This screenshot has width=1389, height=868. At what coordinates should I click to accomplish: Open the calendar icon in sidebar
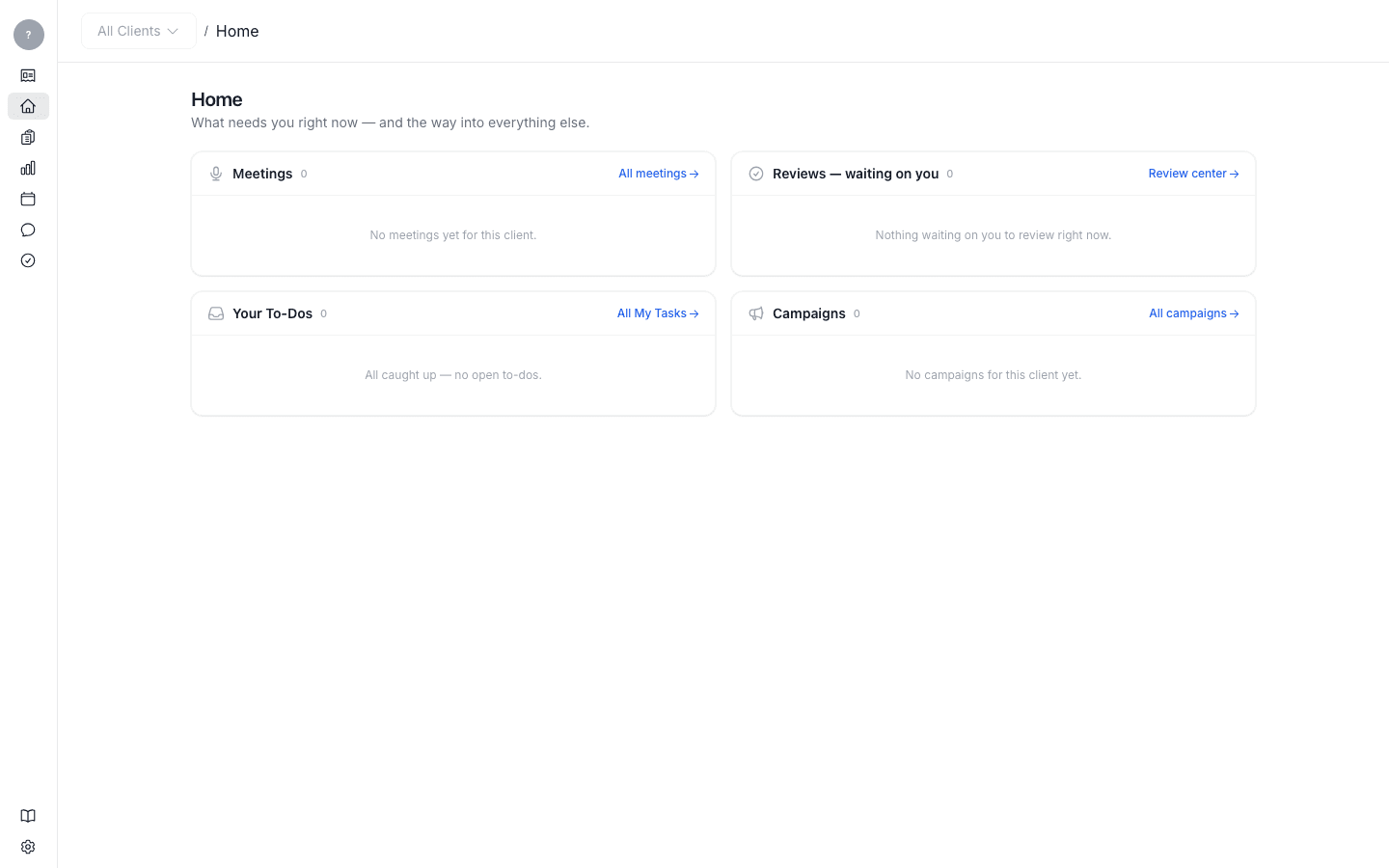tap(28, 199)
